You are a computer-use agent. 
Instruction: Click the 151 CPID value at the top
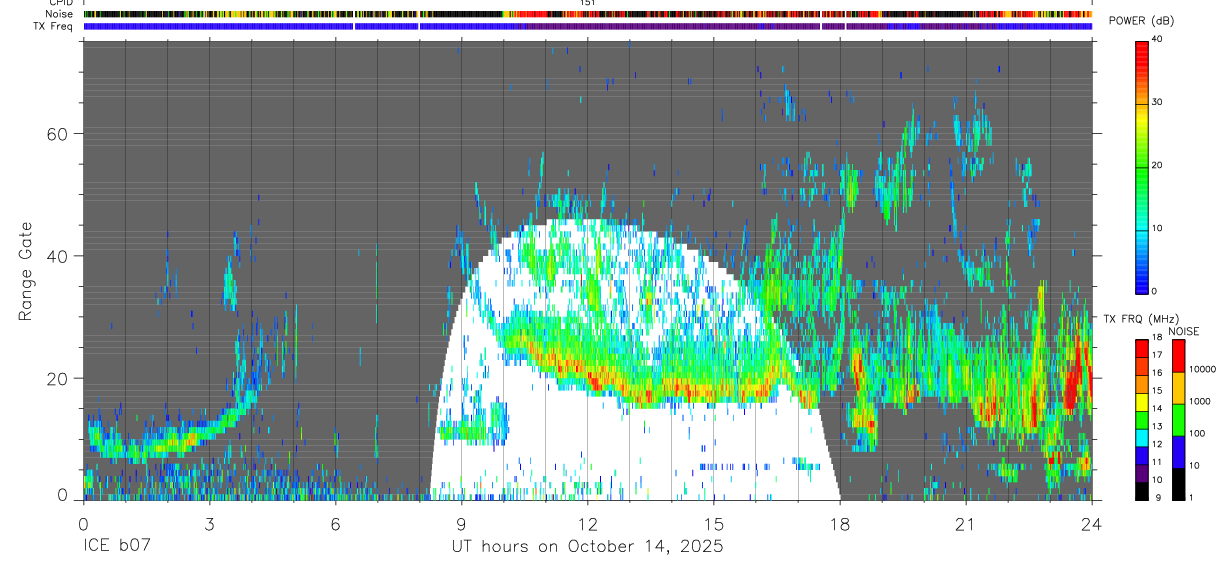tap(588, 3)
